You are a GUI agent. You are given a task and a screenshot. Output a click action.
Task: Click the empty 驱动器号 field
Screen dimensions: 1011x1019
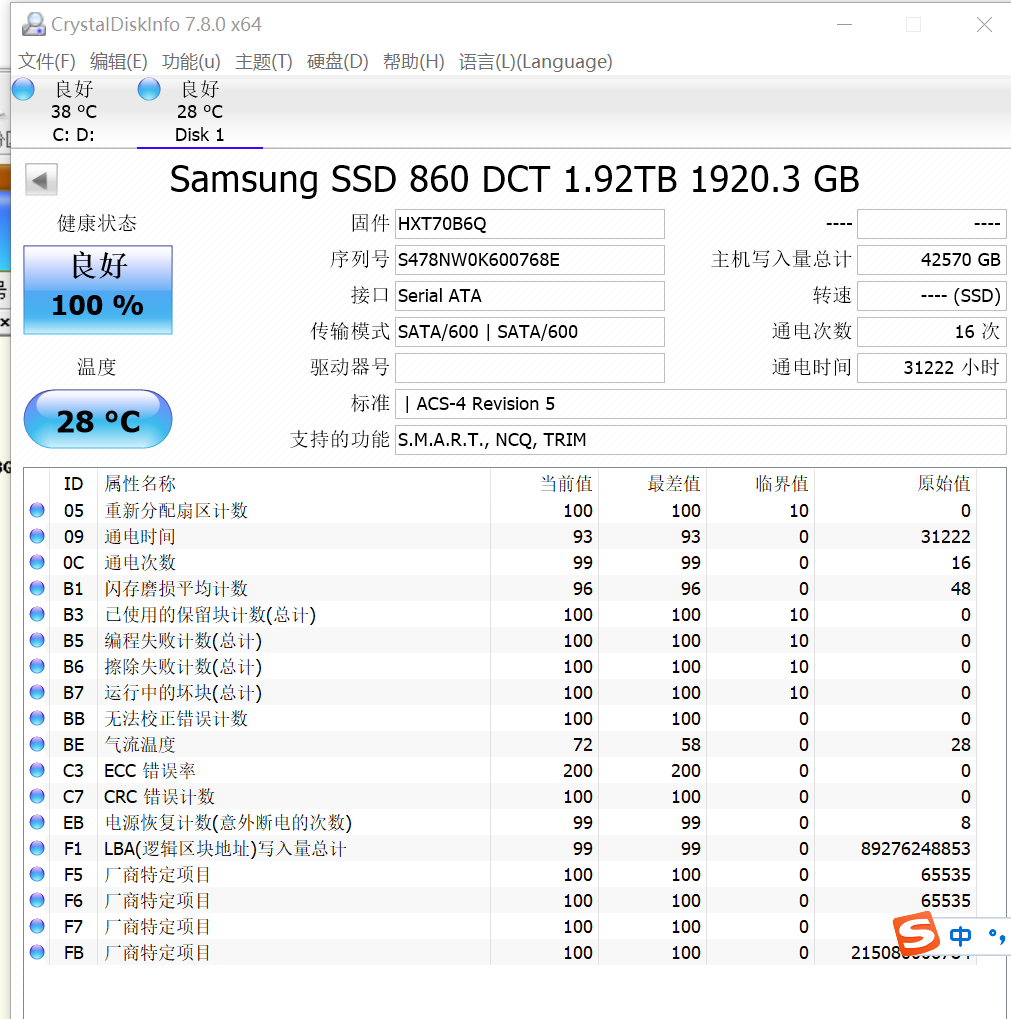530,368
